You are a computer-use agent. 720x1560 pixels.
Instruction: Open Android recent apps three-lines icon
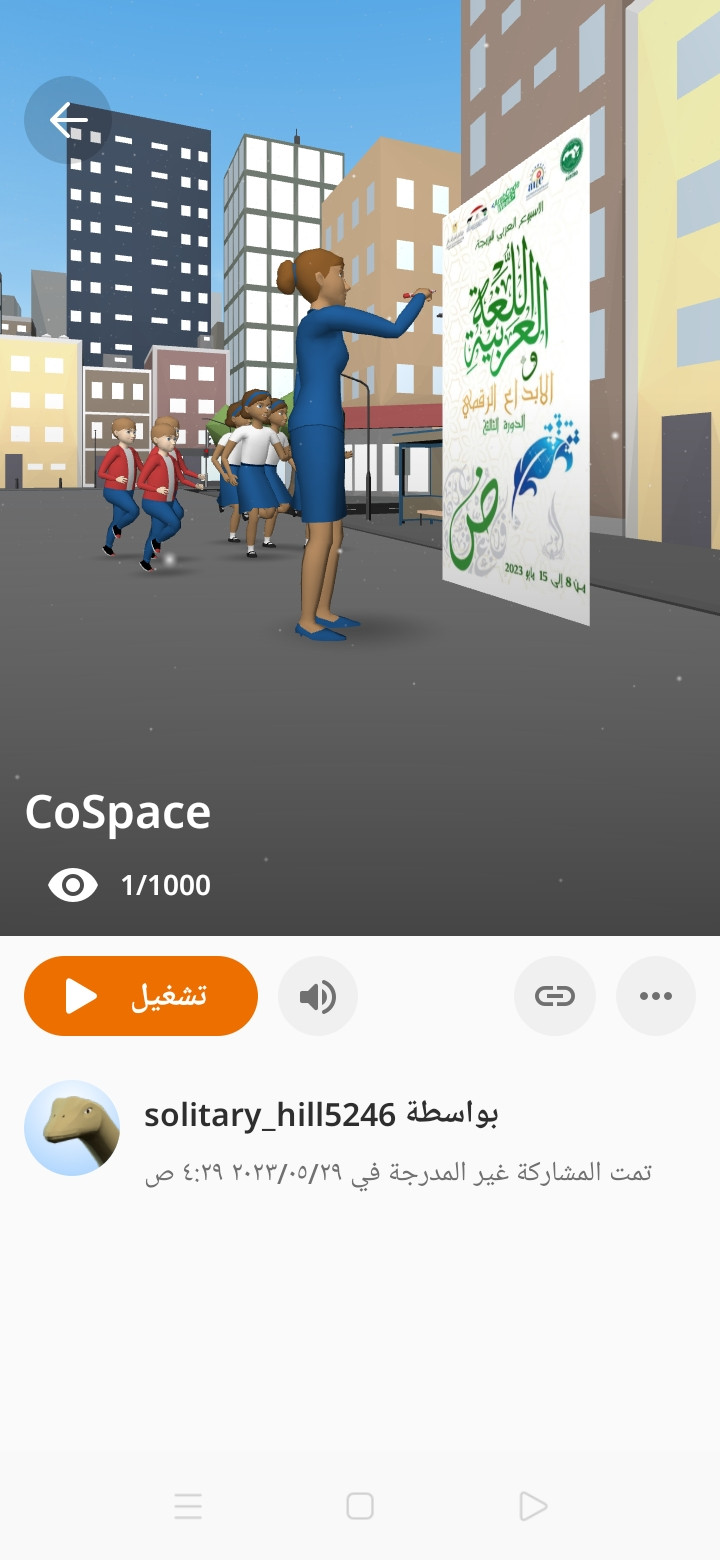[x=188, y=1506]
